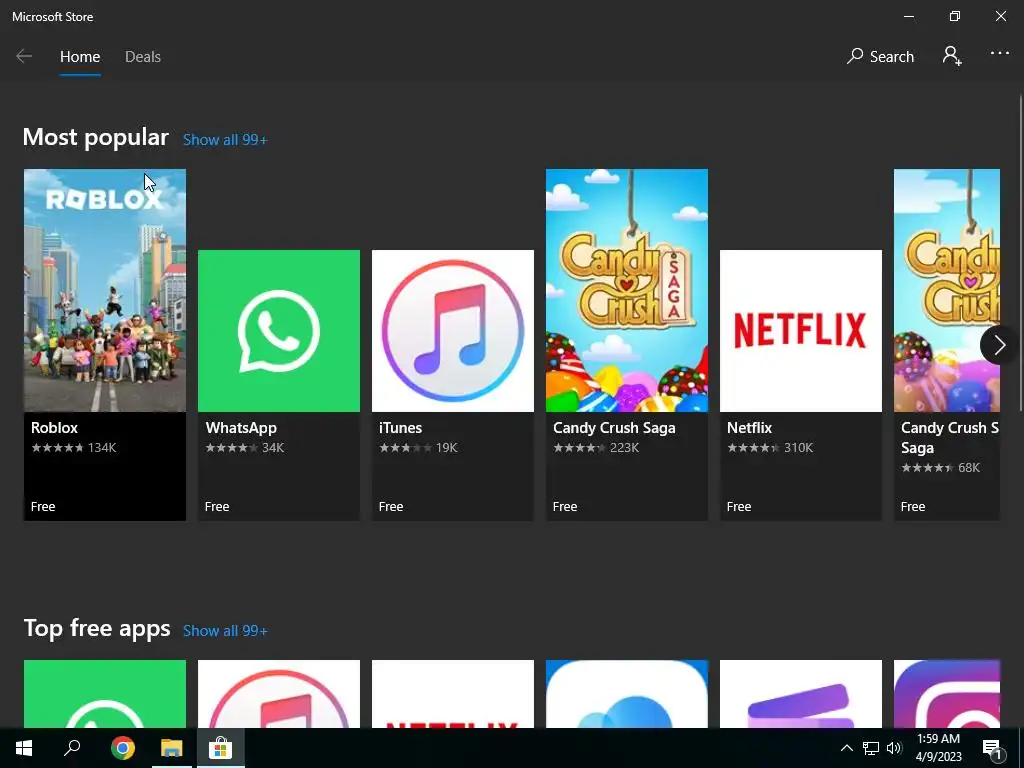The image size is (1024, 768).
Task: Click the iTunes title text
Action: pos(400,428)
